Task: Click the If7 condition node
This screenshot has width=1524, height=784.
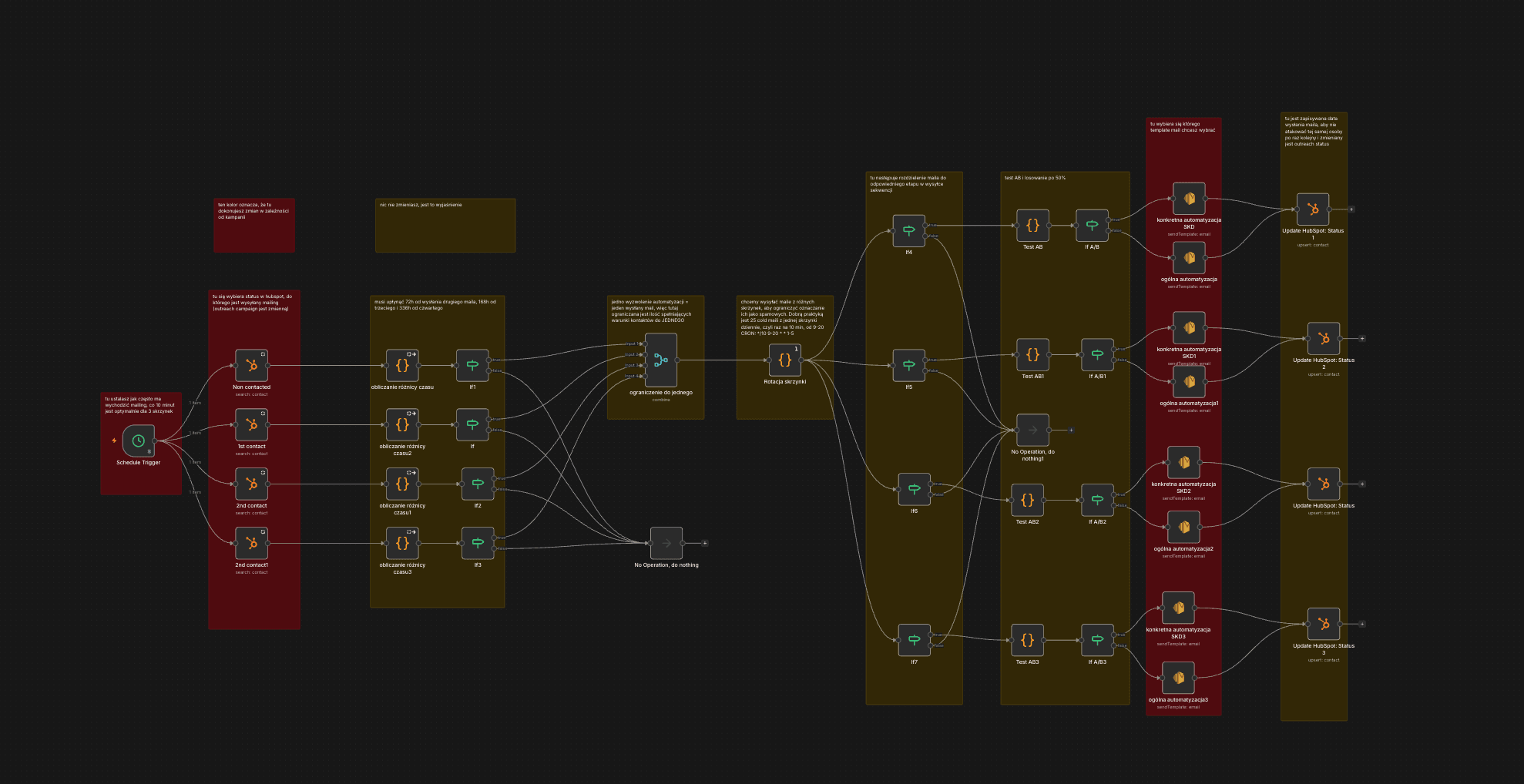Action: point(914,640)
